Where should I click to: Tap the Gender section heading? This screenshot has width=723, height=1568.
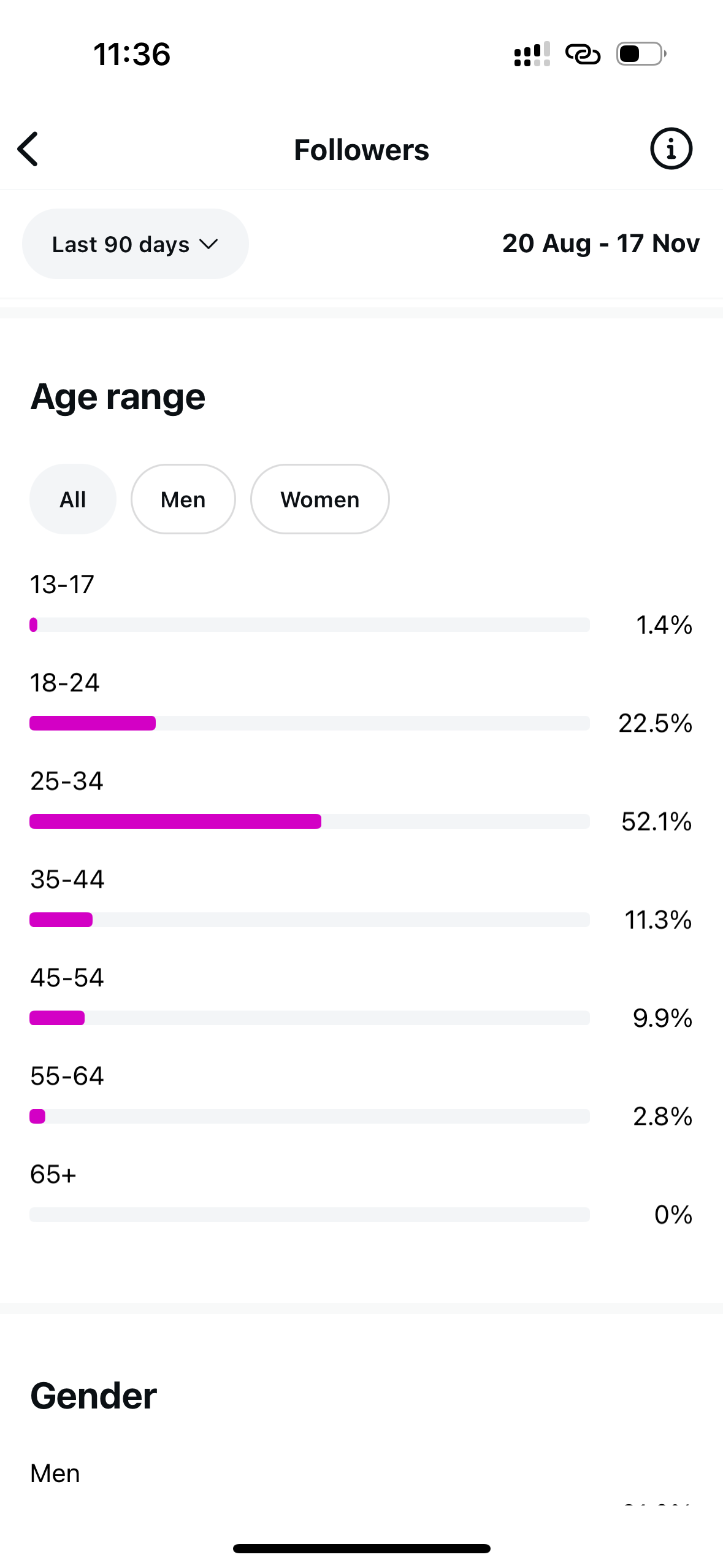[94, 1396]
